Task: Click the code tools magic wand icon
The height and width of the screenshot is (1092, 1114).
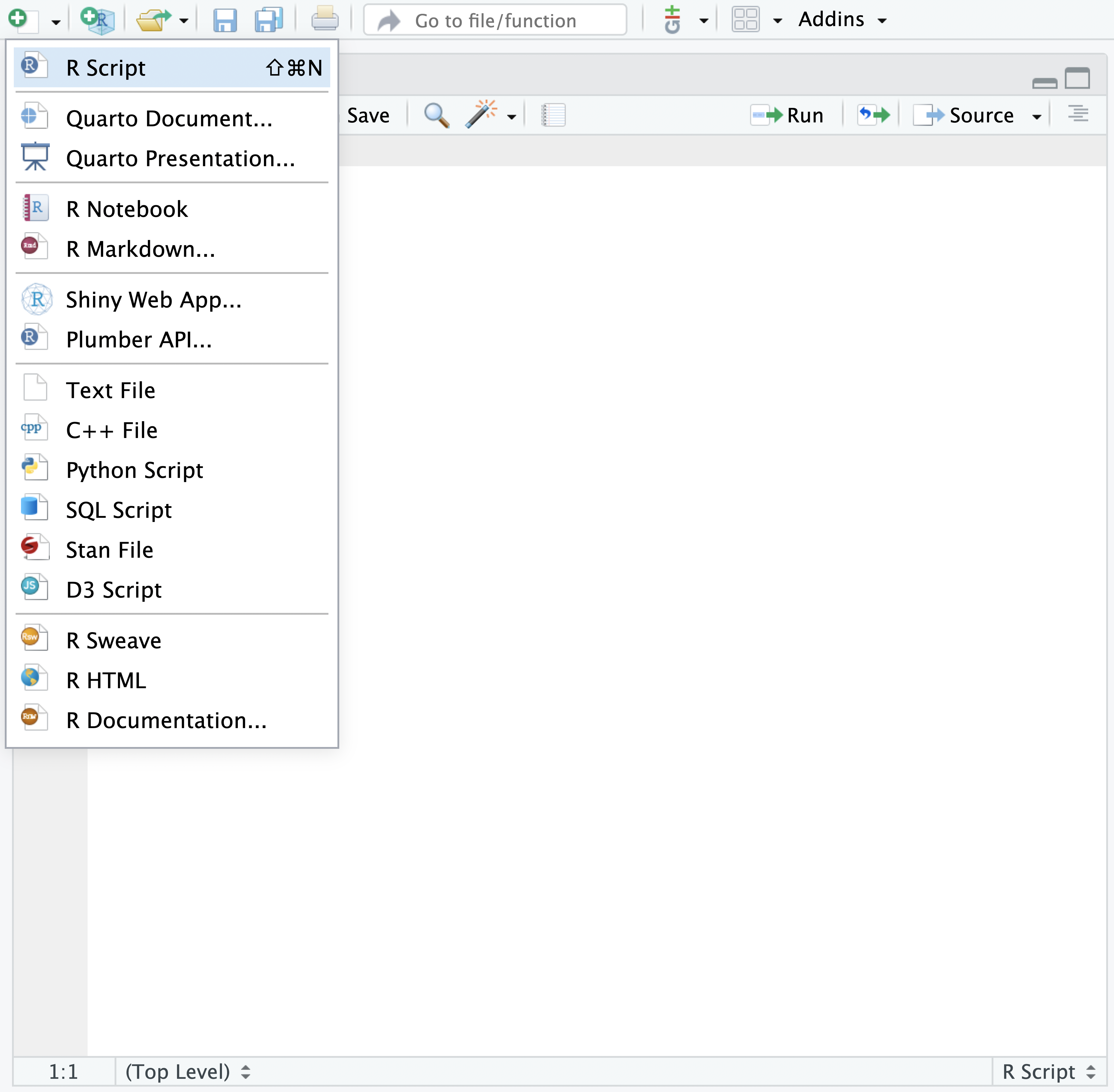Action: coord(481,114)
